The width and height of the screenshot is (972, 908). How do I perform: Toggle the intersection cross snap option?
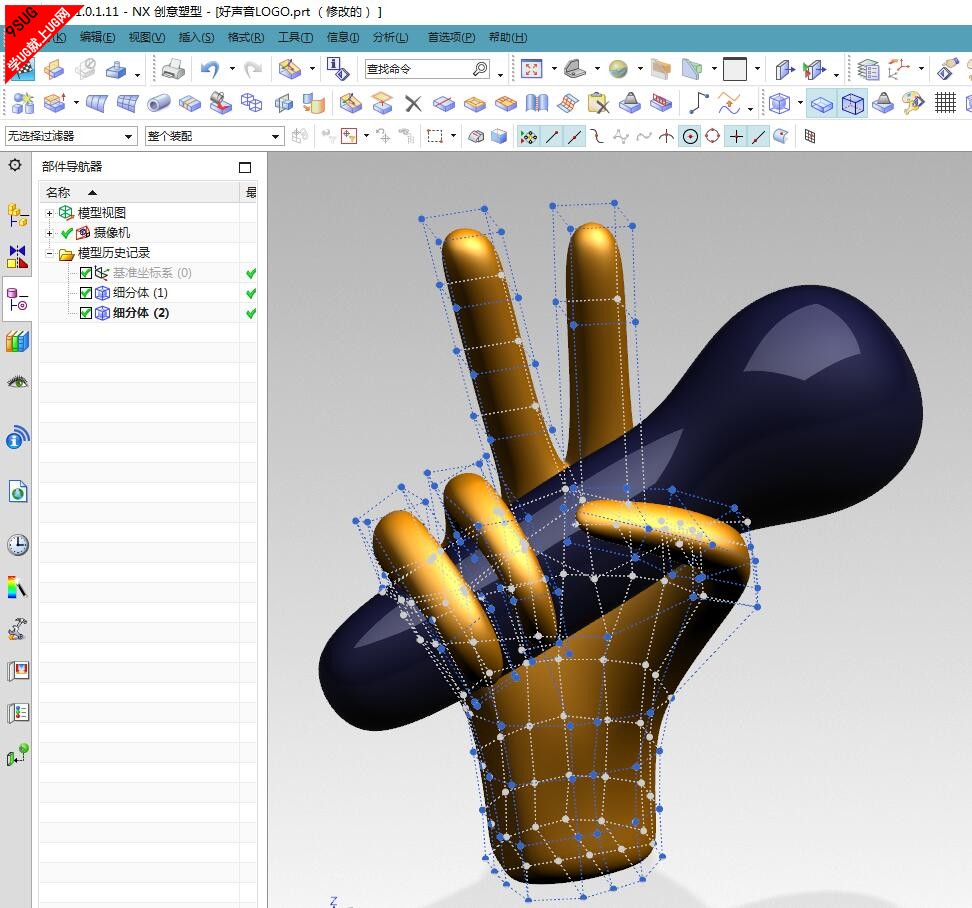(736, 136)
